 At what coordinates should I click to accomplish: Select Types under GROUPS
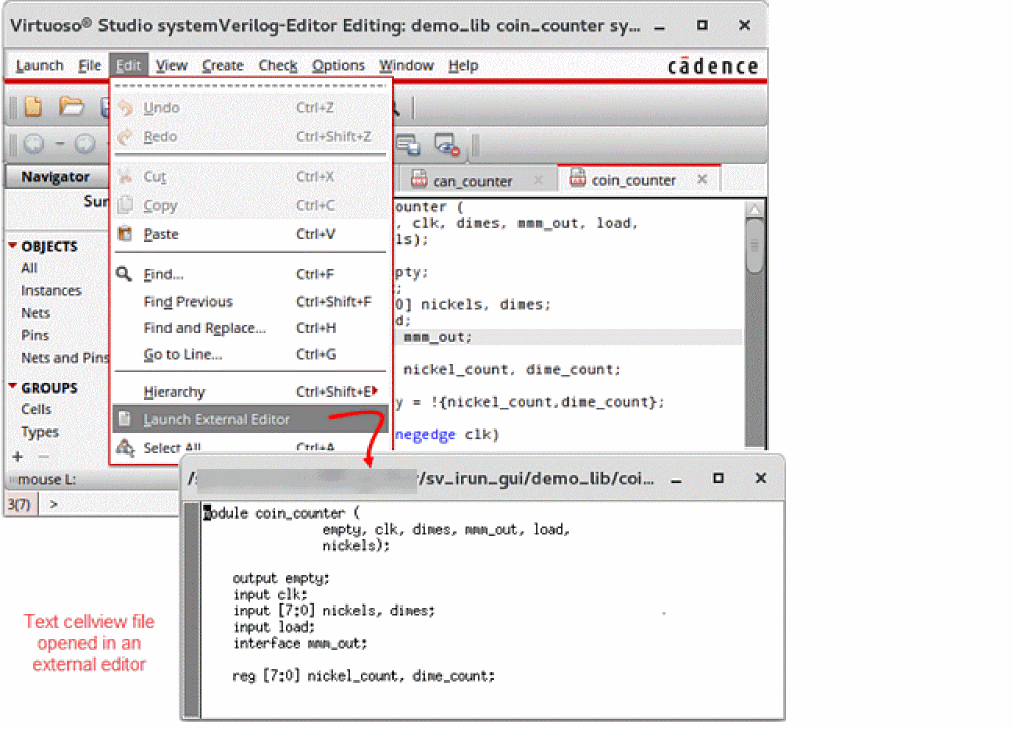(x=39, y=432)
